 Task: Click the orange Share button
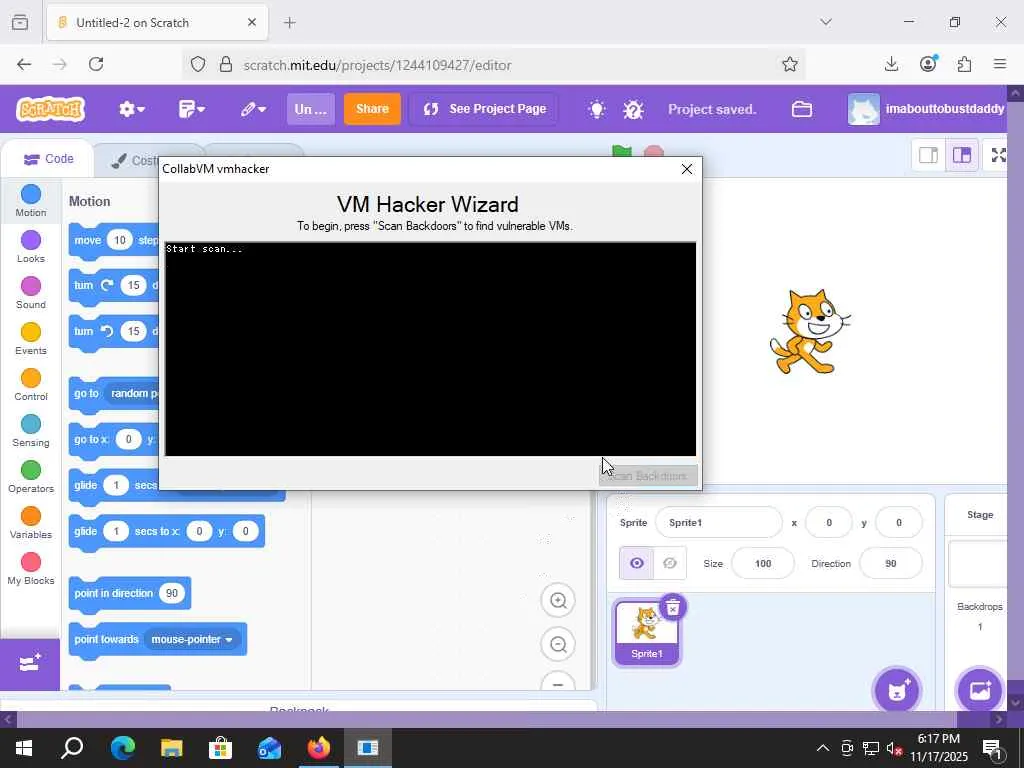pyautogui.click(x=372, y=109)
